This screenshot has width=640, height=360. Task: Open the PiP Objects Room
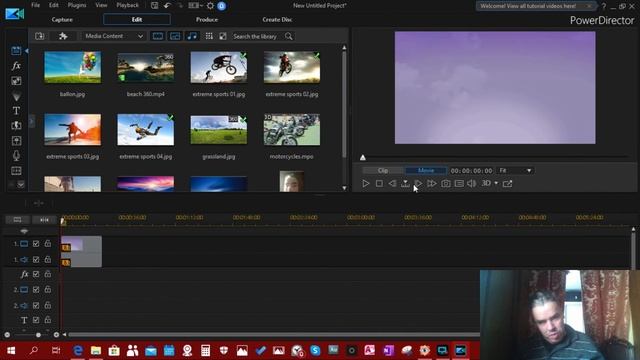(16, 81)
